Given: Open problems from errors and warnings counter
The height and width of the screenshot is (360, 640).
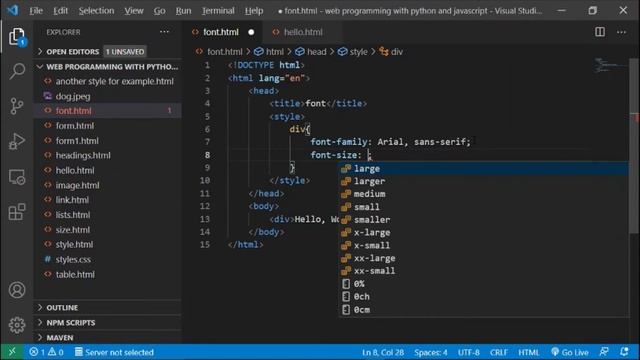Looking at the screenshot, I should pyautogui.click(x=46, y=352).
